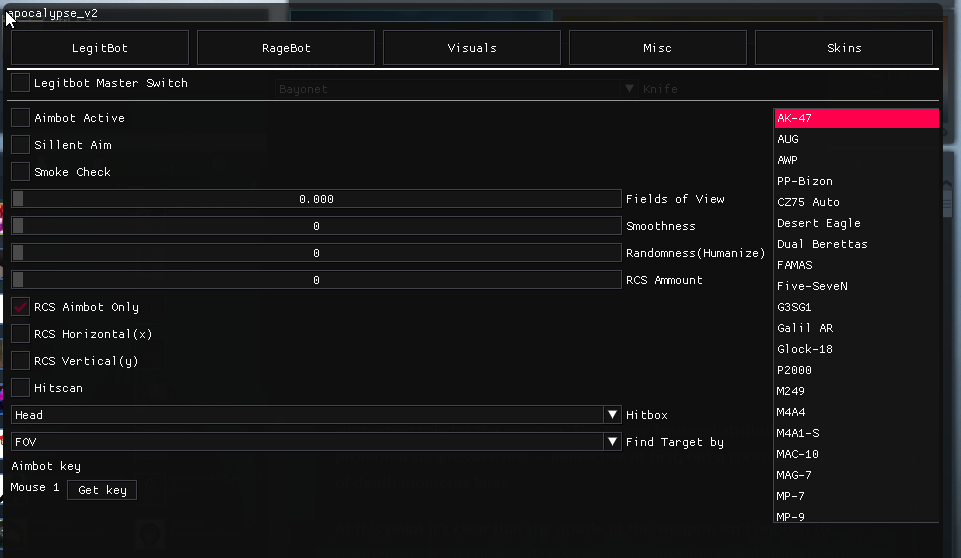
Task: Expand the Hitbox dropdown arrow
Action: coord(613,415)
